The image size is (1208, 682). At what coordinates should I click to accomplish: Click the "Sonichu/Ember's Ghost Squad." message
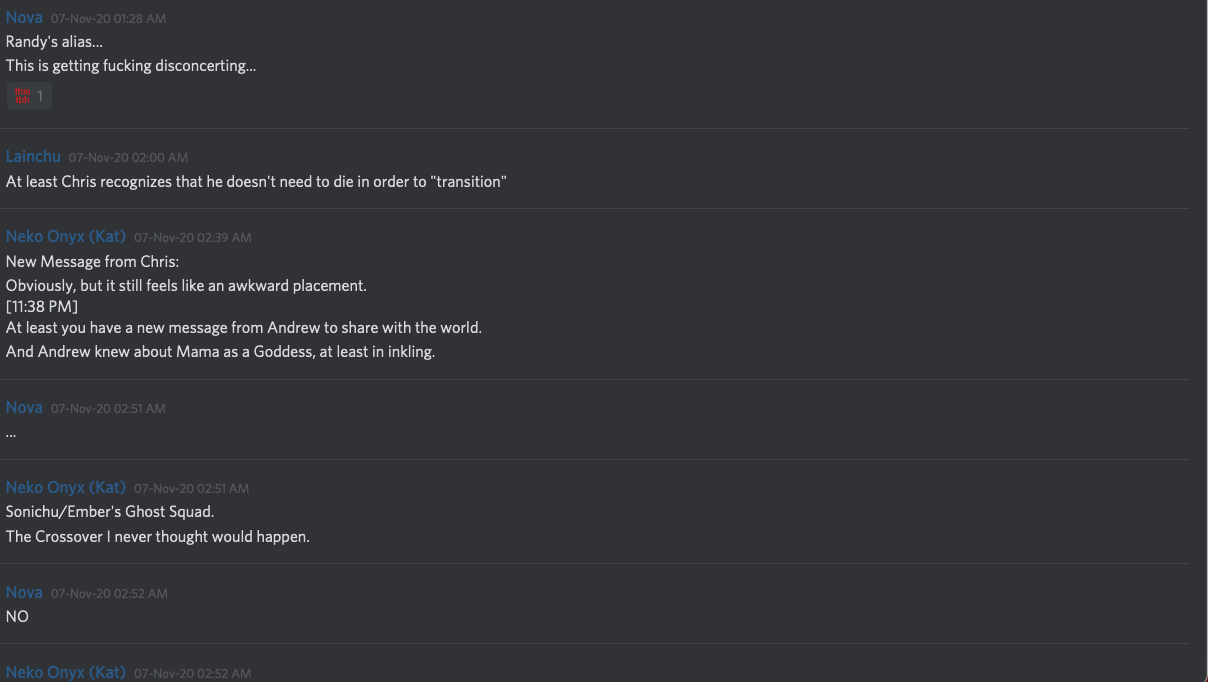110,512
